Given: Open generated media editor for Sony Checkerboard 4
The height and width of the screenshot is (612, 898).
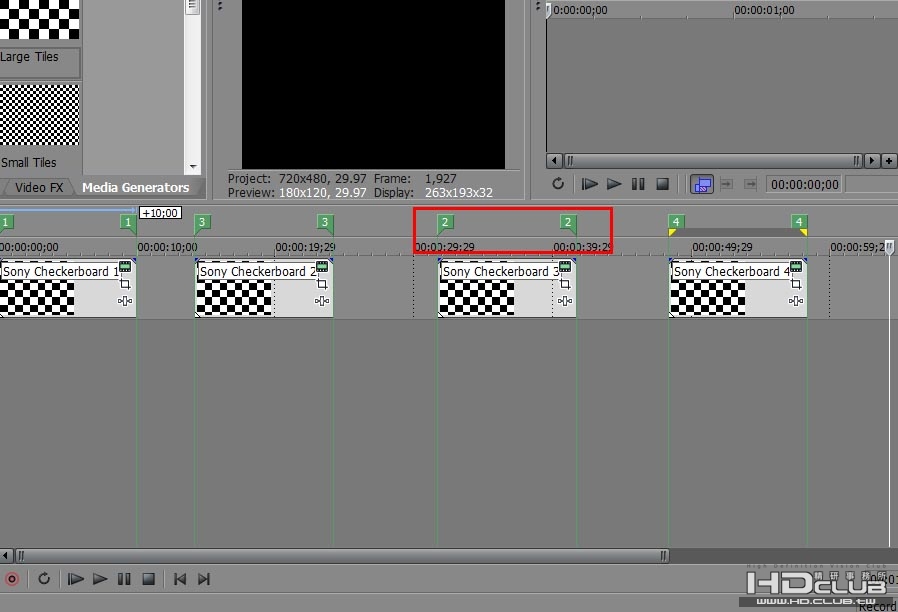Looking at the screenshot, I should 796,266.
